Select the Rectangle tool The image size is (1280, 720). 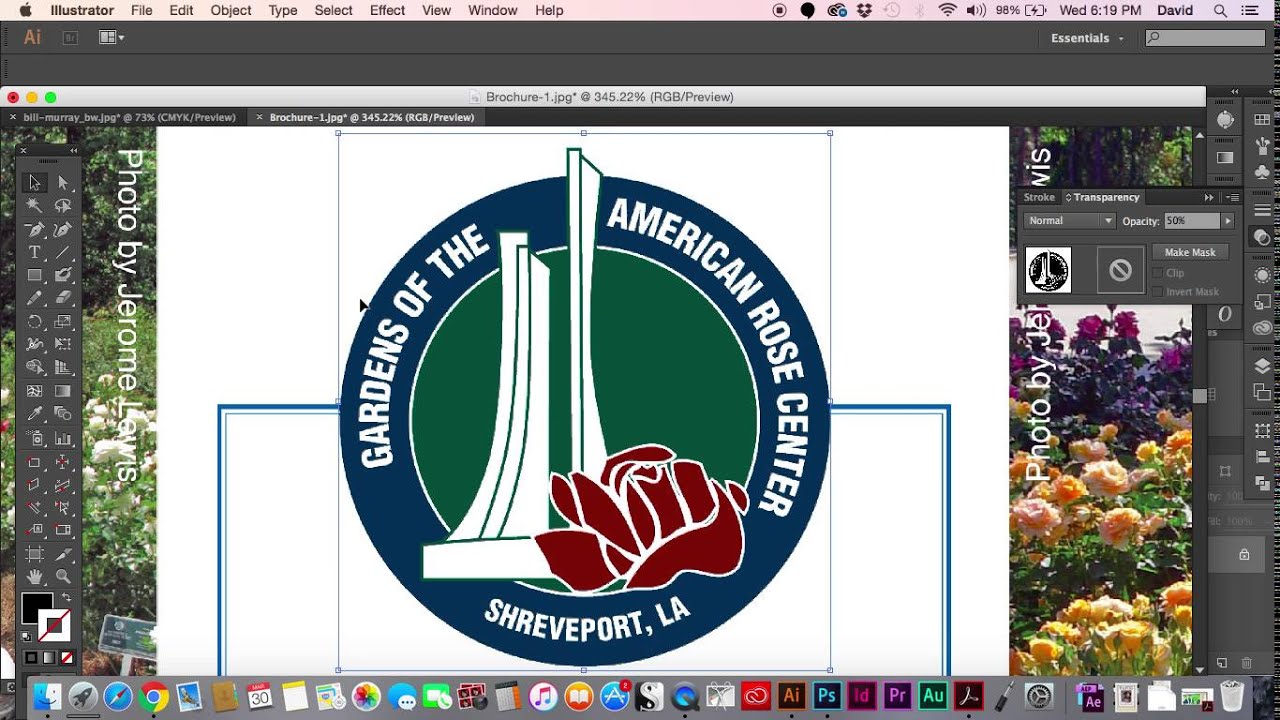pyautogui.click(x=34, y=275)
